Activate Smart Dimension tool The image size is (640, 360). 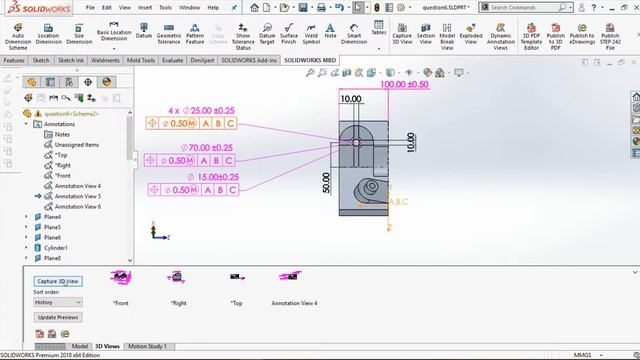pos(354,33)
